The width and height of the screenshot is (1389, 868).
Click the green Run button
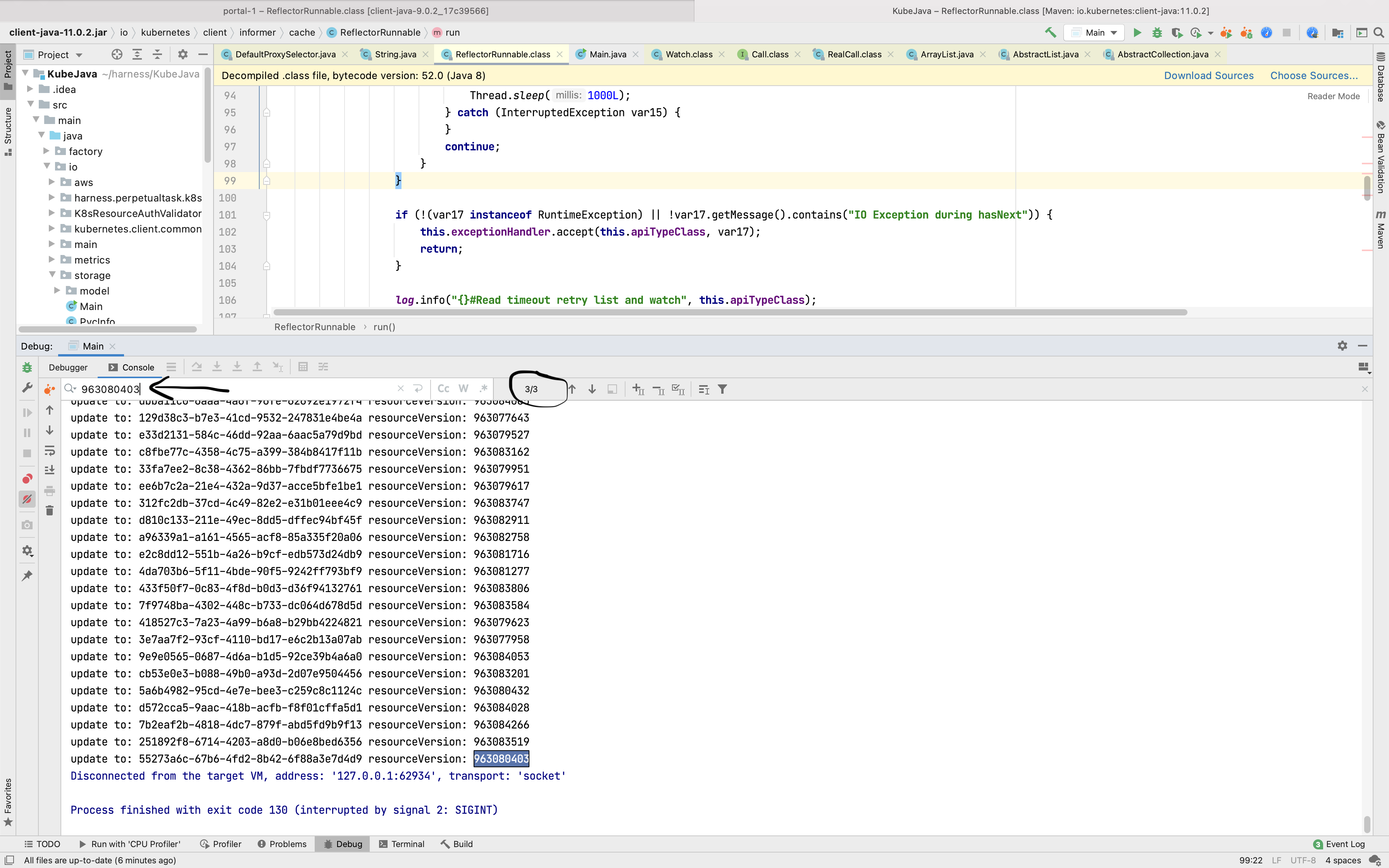[x=1136, y=33]
